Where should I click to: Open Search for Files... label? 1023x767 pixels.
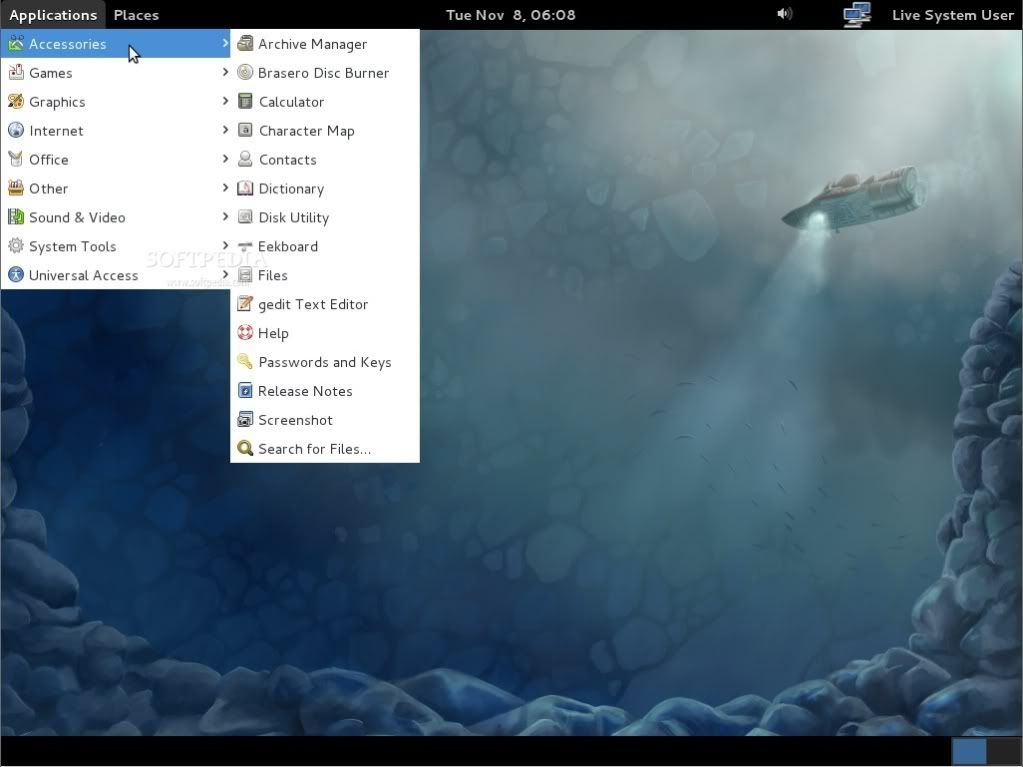[314, 449]
